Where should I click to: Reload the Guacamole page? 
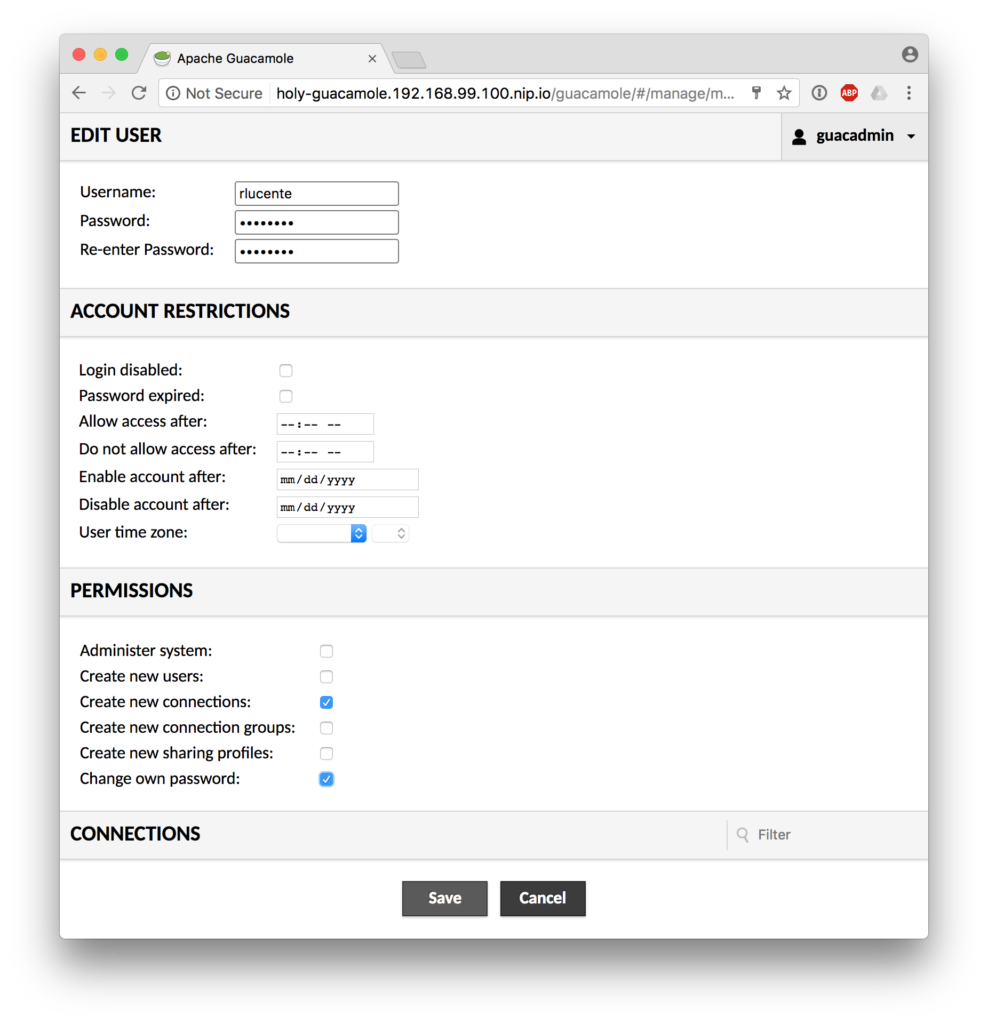coord(138,93)
